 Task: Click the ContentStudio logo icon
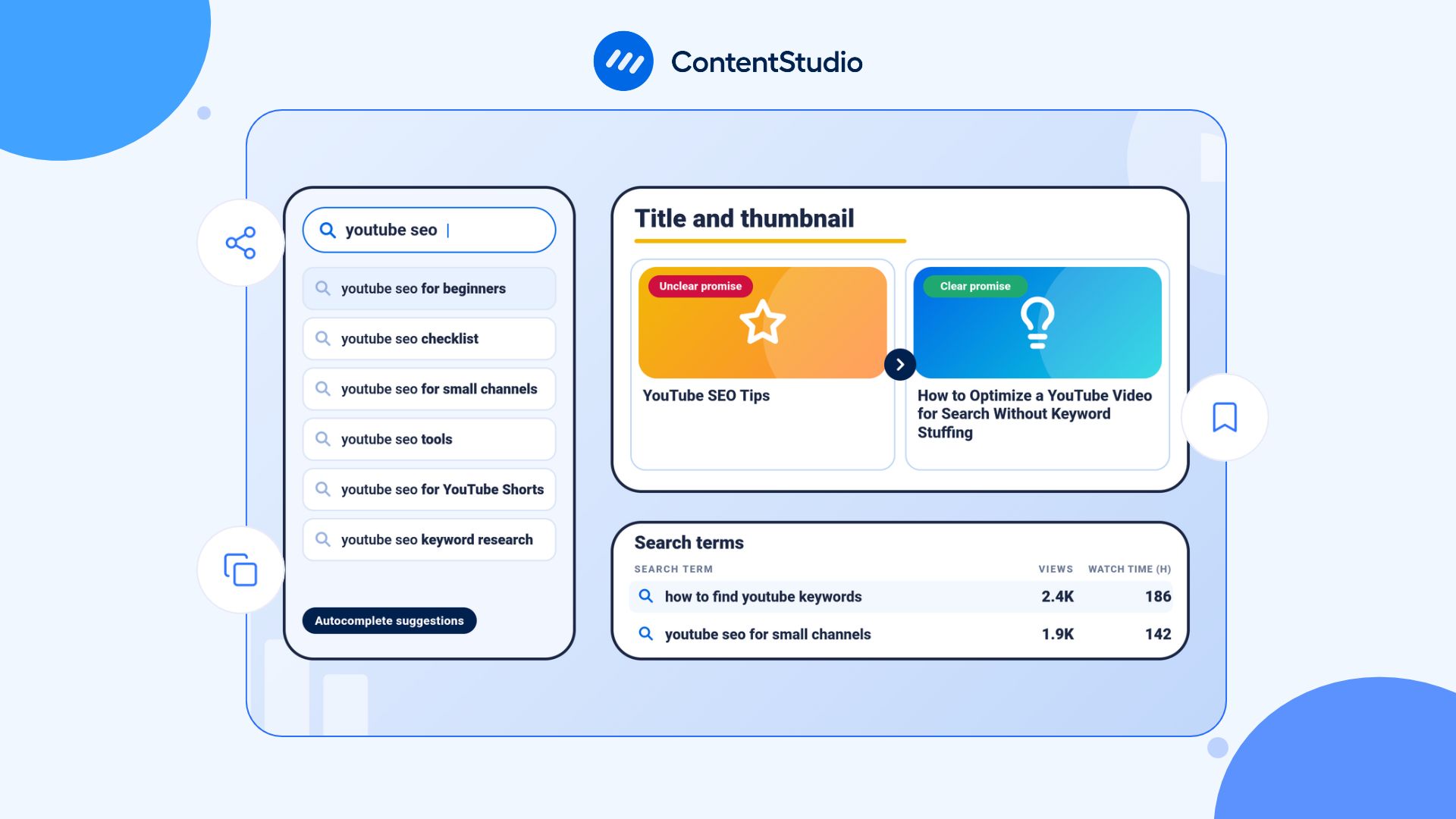623,61
